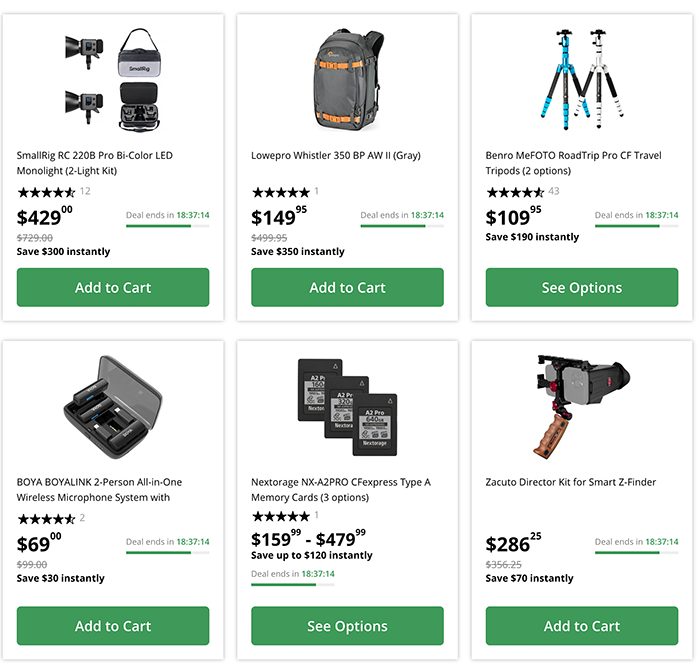Open Nextorage NX-A2PRO CFexpress title link
This screenshot has width=700, height=668.
click(341, 490)
